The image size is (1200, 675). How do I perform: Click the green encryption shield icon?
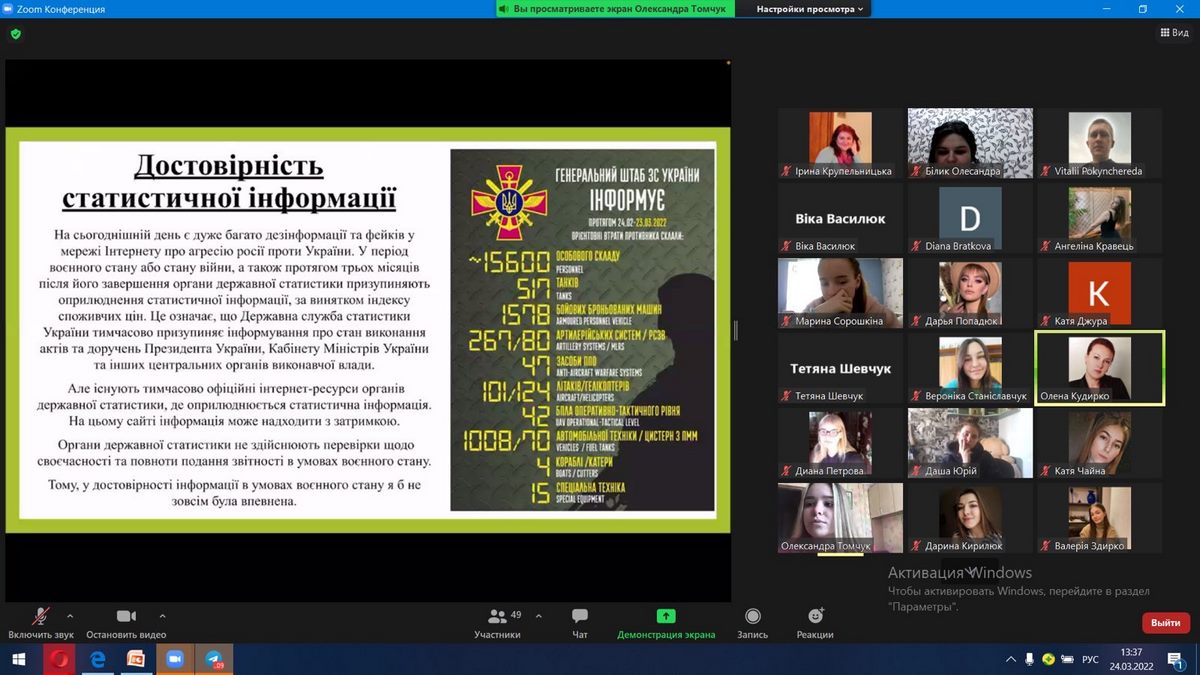(x=15, y=33)
